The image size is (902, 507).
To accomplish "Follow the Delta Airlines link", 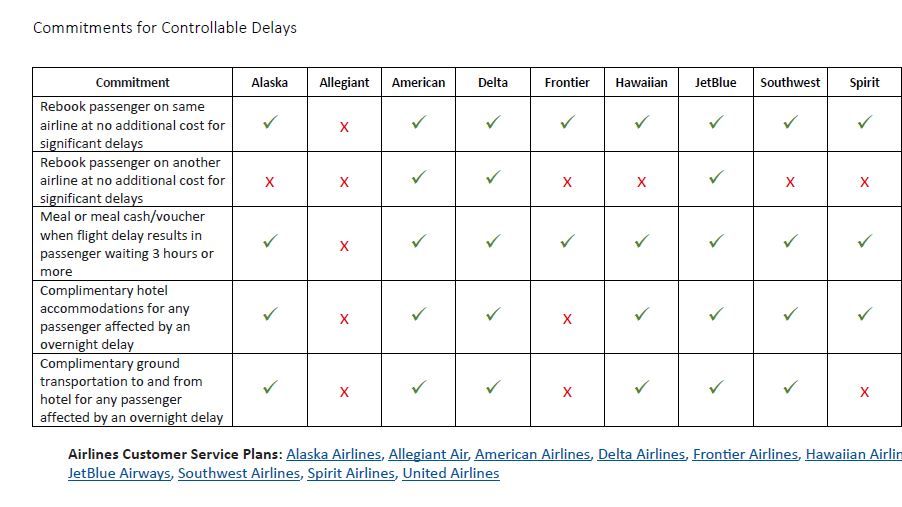I will coord(641,454).
